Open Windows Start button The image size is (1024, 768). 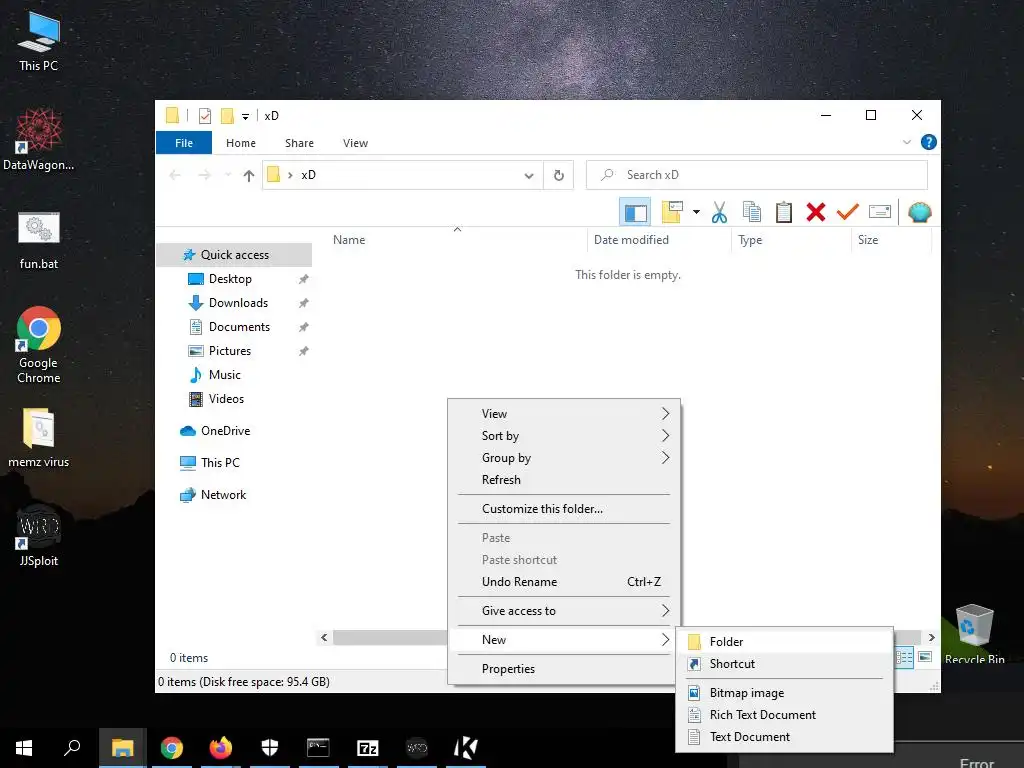click(24, 748)
